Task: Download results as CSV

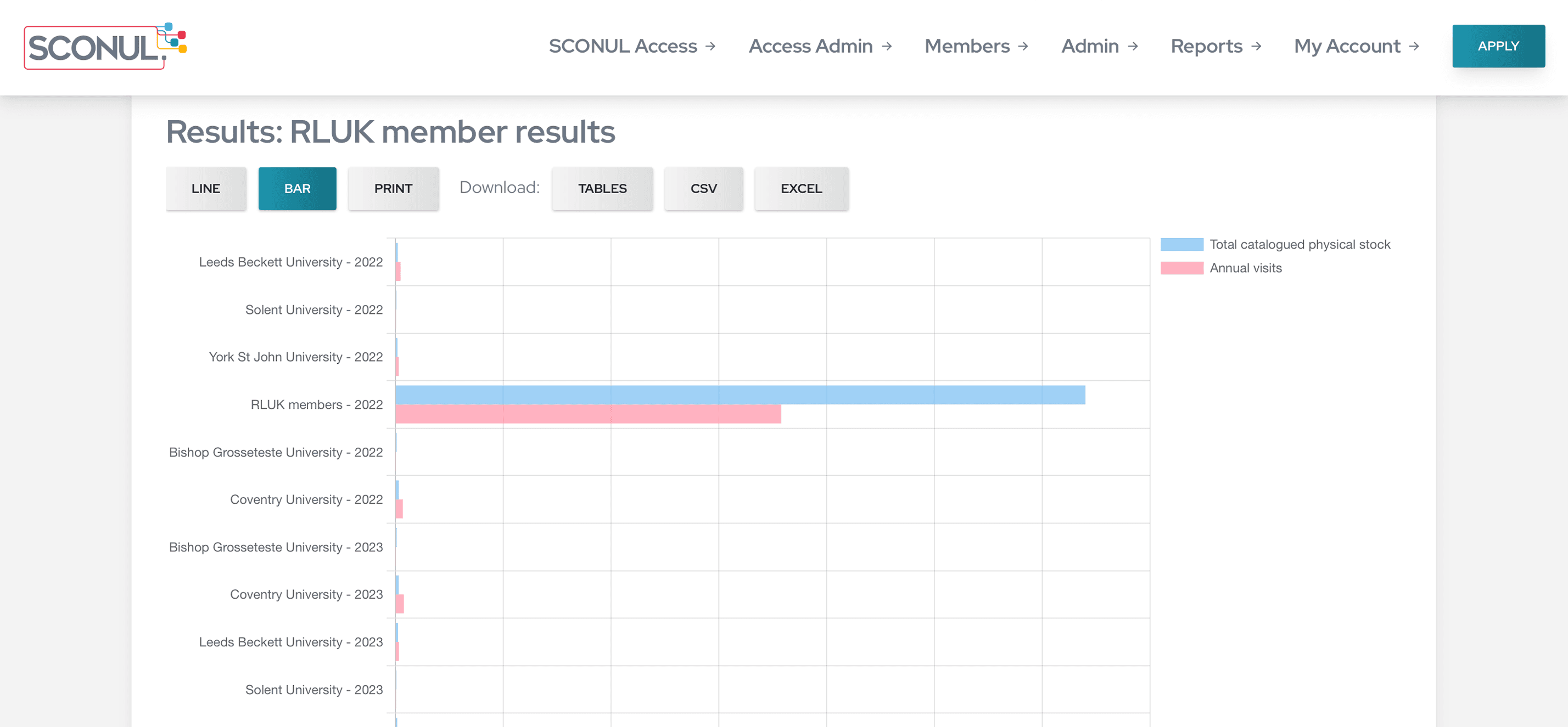Action: coord(703,189)
